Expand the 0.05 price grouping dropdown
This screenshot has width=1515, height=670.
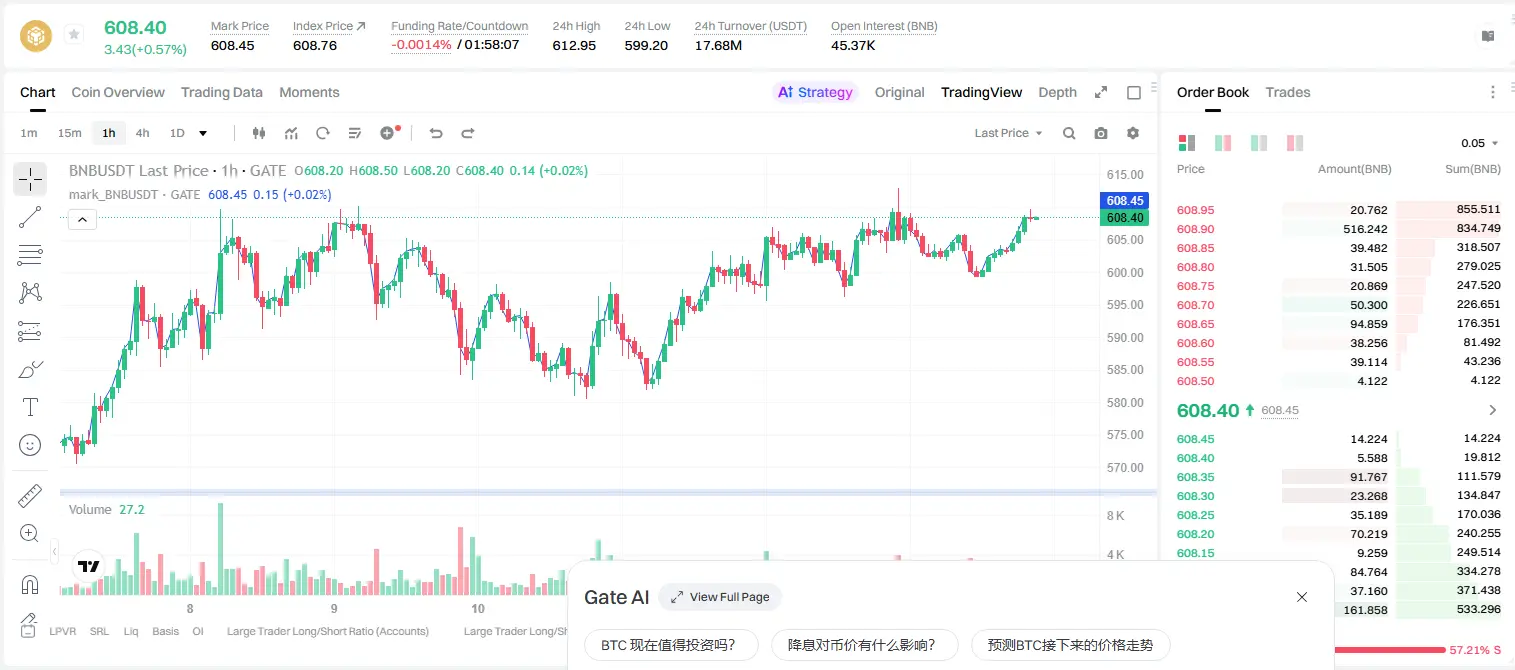[1480, 143]
